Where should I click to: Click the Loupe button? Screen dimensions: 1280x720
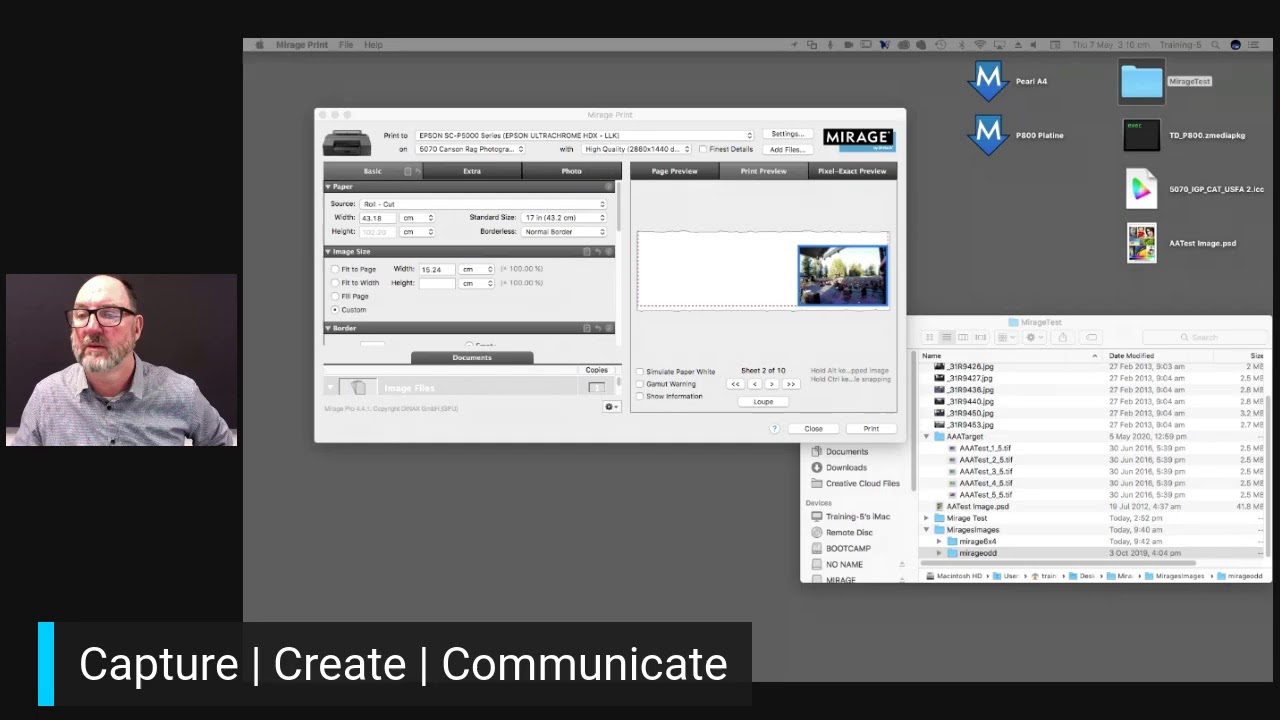[763, 402]
